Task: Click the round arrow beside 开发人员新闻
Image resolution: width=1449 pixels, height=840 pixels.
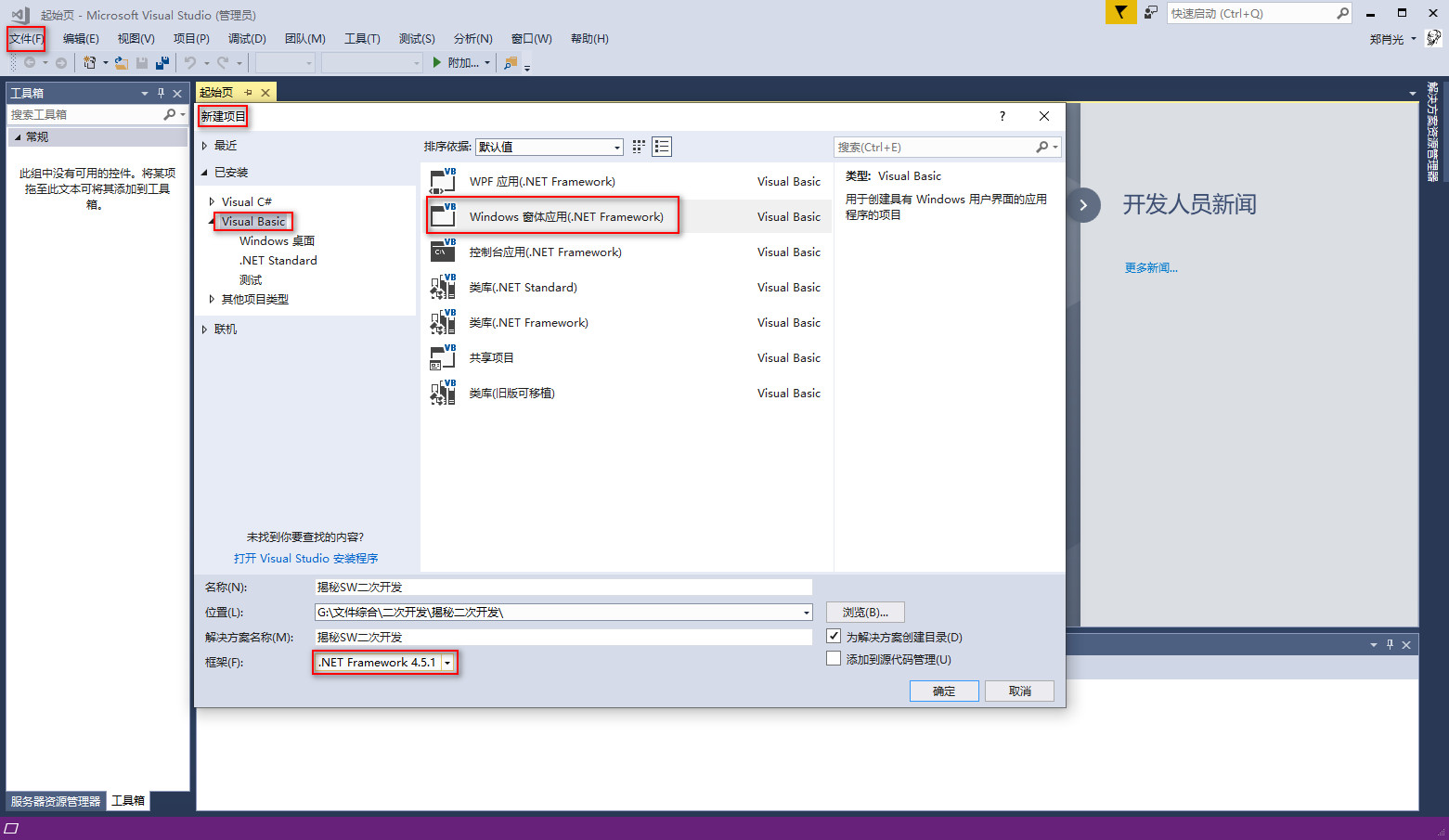Action: coord(1083,205)
